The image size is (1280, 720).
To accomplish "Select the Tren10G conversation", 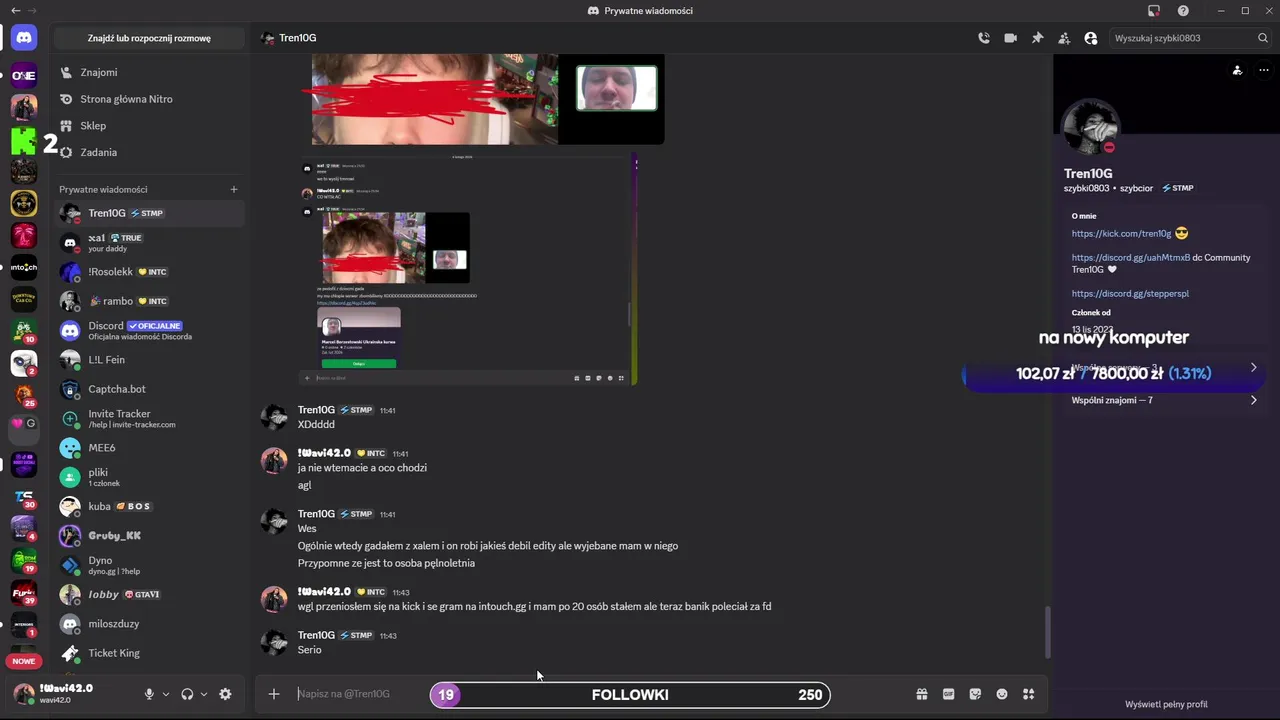I will 149,213.
